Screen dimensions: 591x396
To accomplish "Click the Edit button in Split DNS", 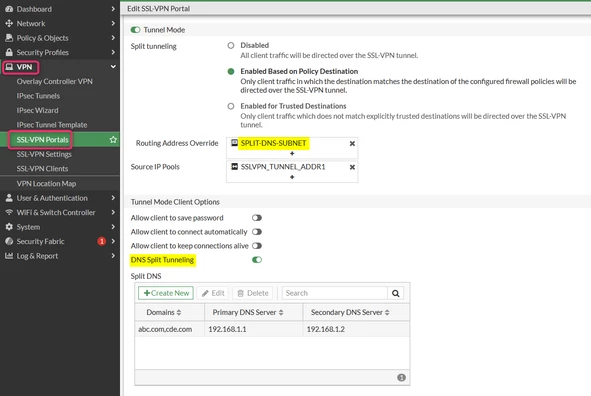I will pos(213,293).
